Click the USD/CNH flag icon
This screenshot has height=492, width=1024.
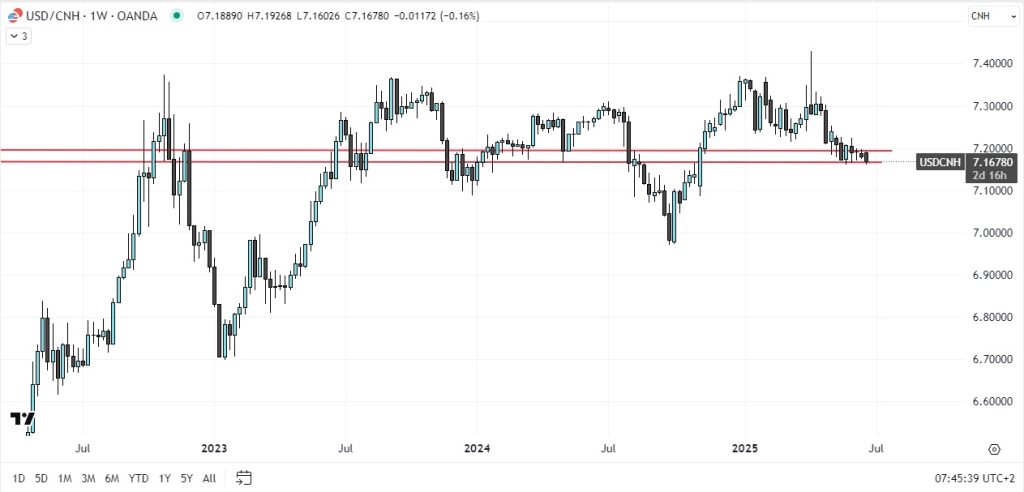pyautogui.click(x=15, y=15)
